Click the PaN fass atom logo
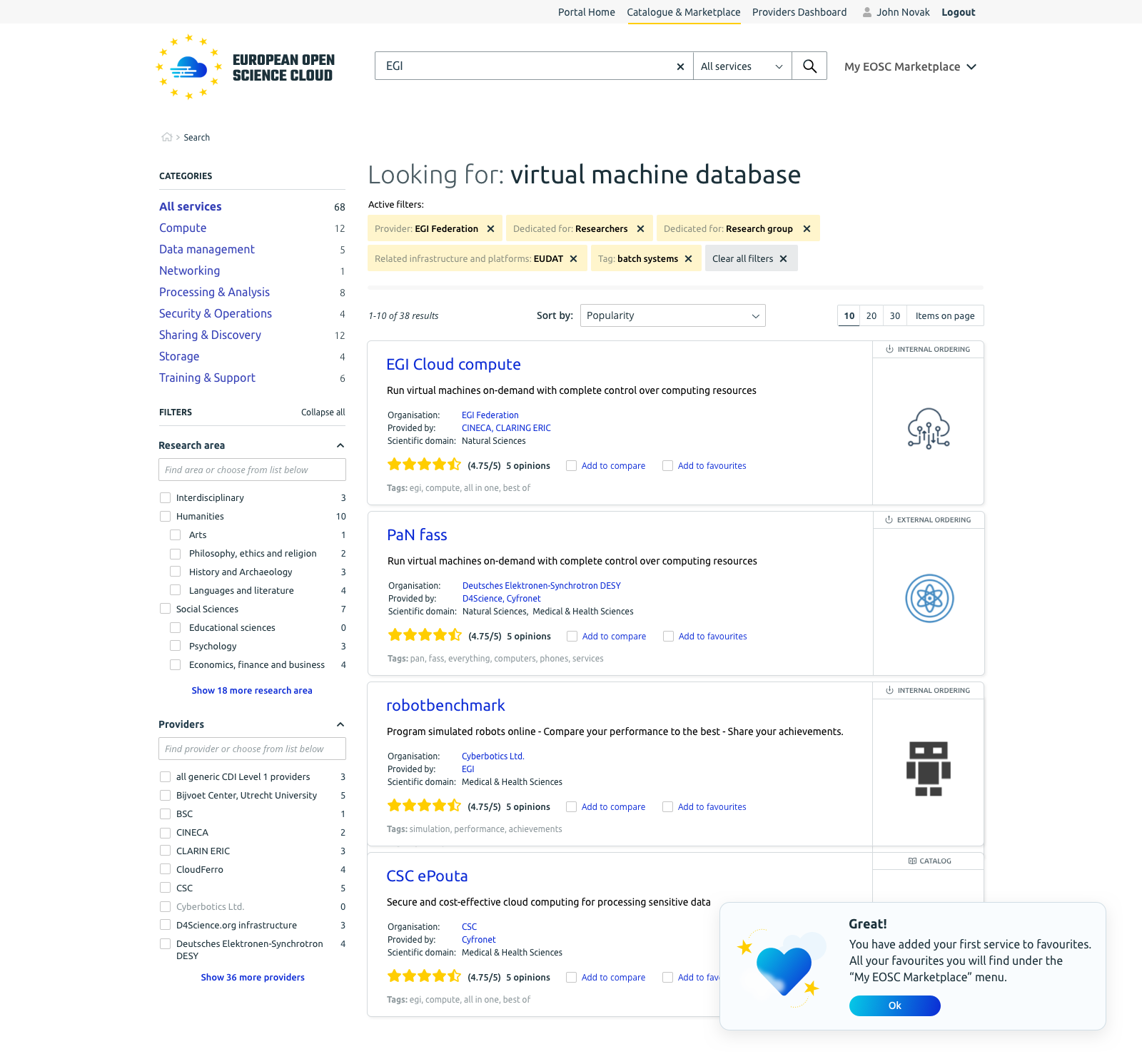 pos(929,599)
